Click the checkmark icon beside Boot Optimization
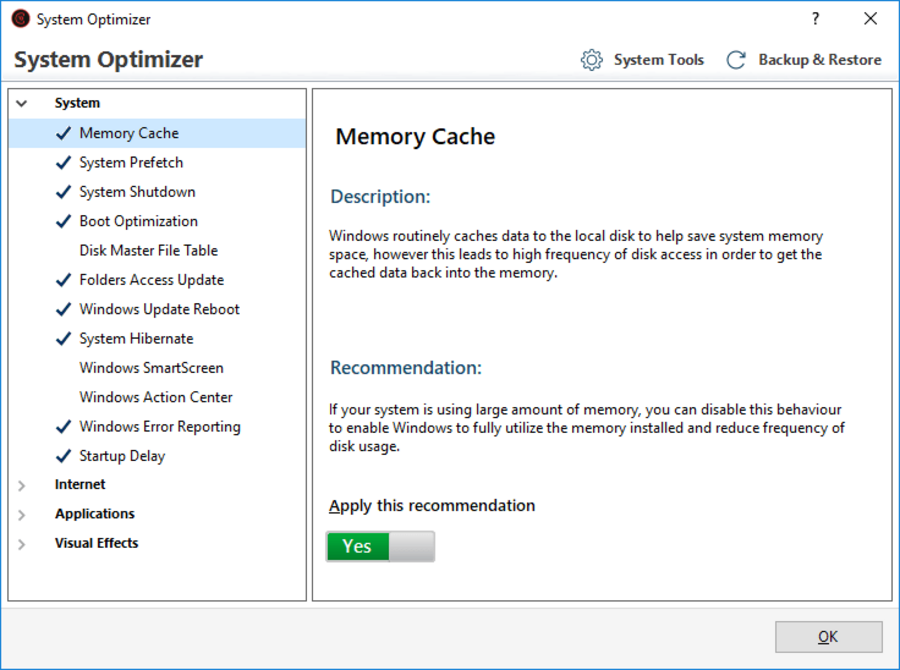 coord(64,222)
